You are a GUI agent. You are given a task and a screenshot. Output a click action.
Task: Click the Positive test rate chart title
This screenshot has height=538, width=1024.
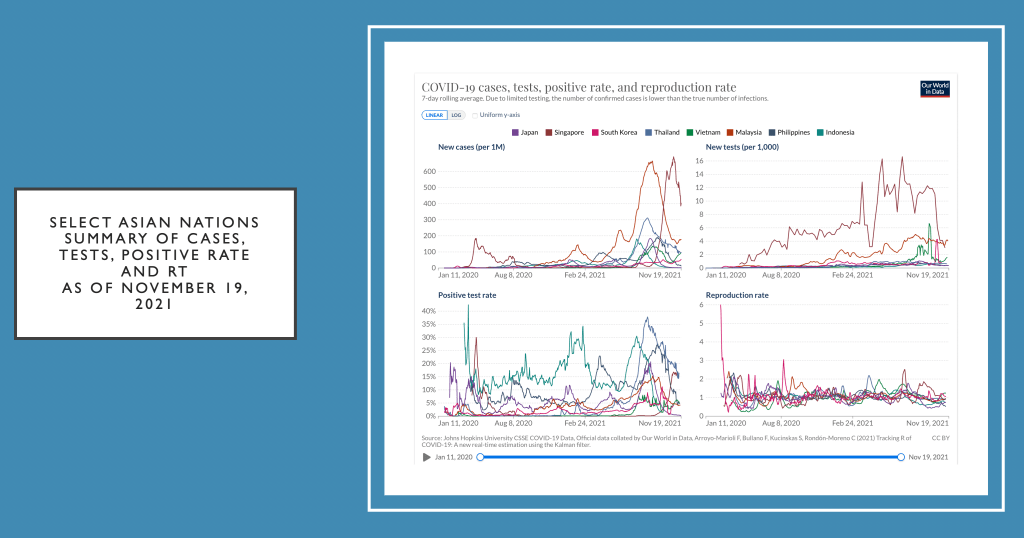pyautogui.click(x=467, y=295)
